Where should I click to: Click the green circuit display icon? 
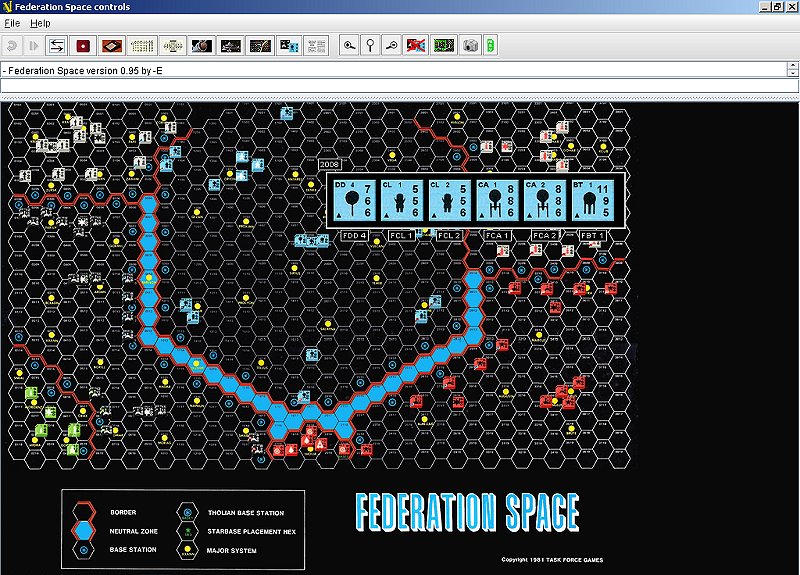tap(443, 46)
